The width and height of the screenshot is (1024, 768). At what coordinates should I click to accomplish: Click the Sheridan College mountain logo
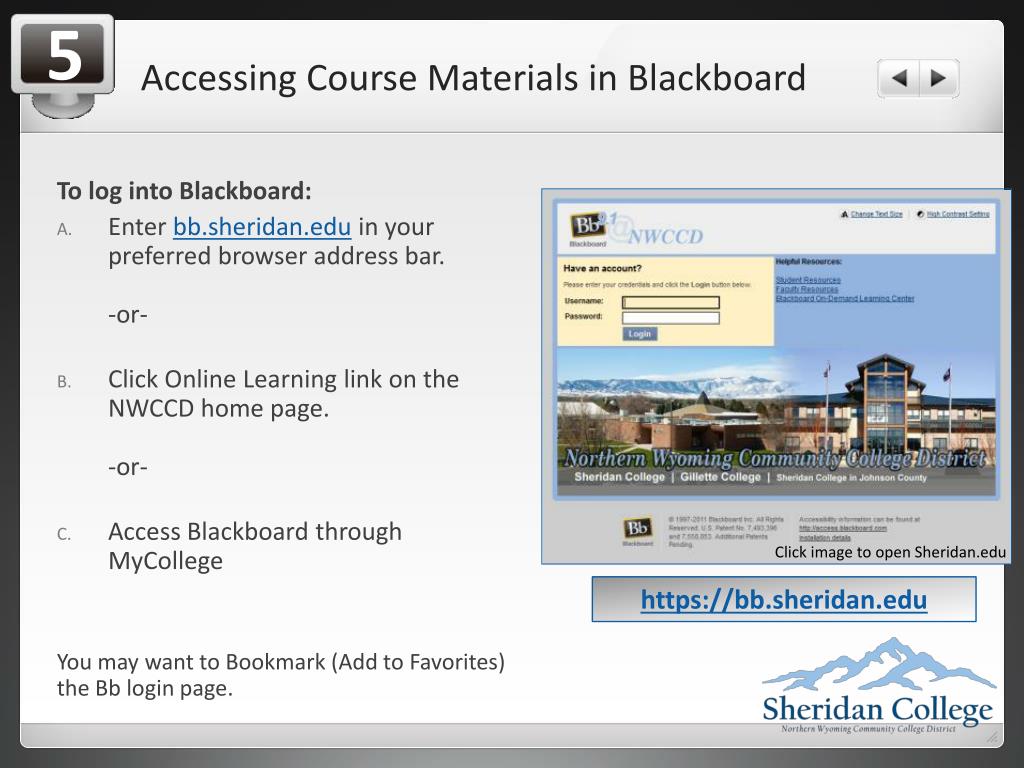(878, 685)
